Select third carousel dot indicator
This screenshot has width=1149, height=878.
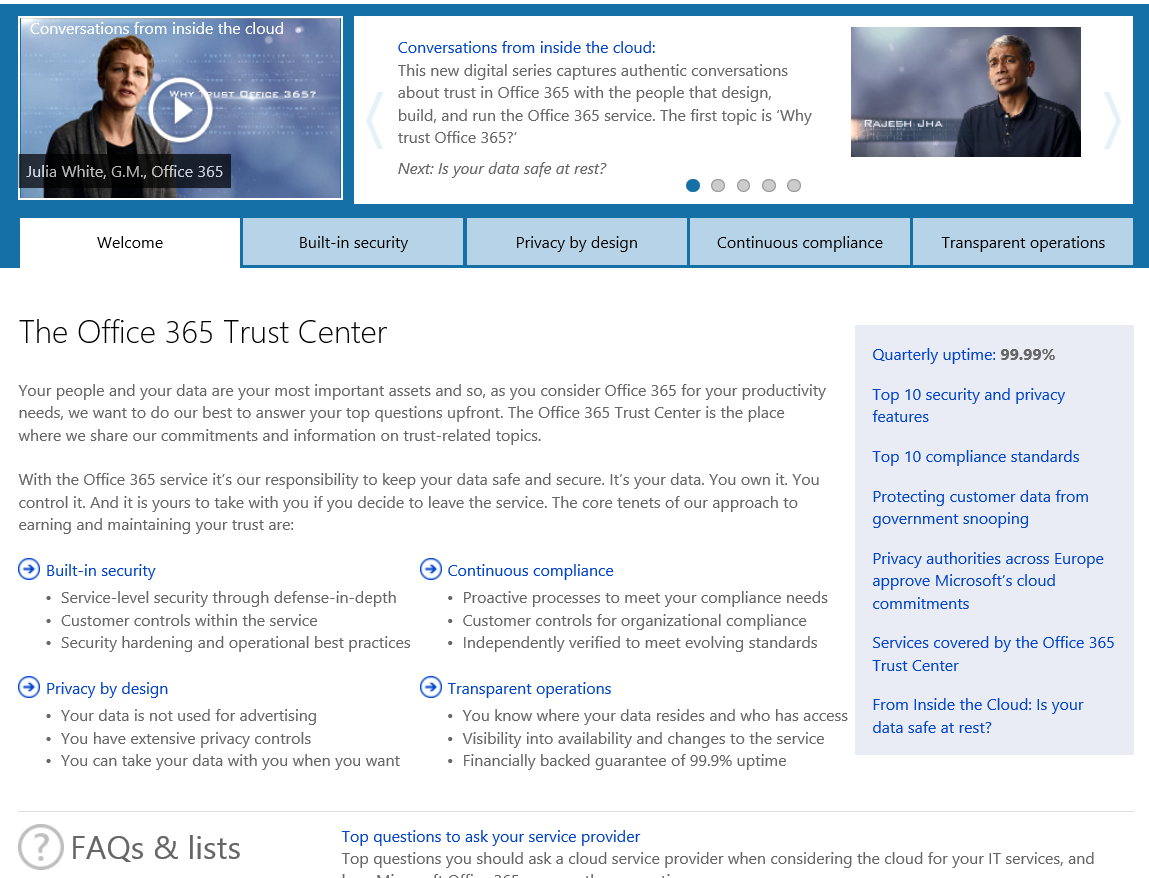click(x=743, y=185)
